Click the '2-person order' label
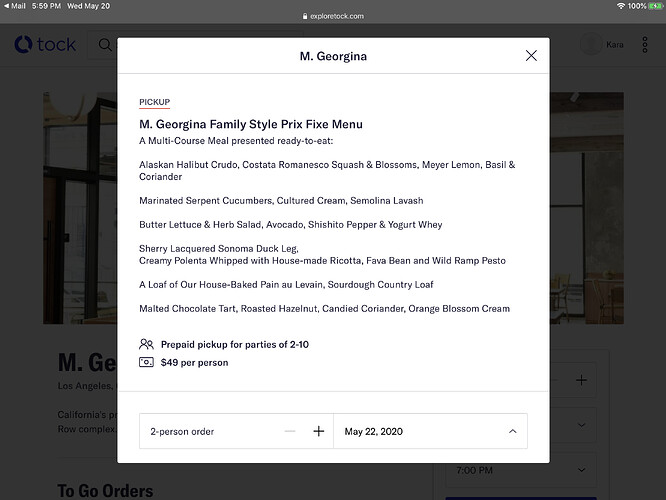This screenshot has height=500, width=666. click(x=182, y=431)
